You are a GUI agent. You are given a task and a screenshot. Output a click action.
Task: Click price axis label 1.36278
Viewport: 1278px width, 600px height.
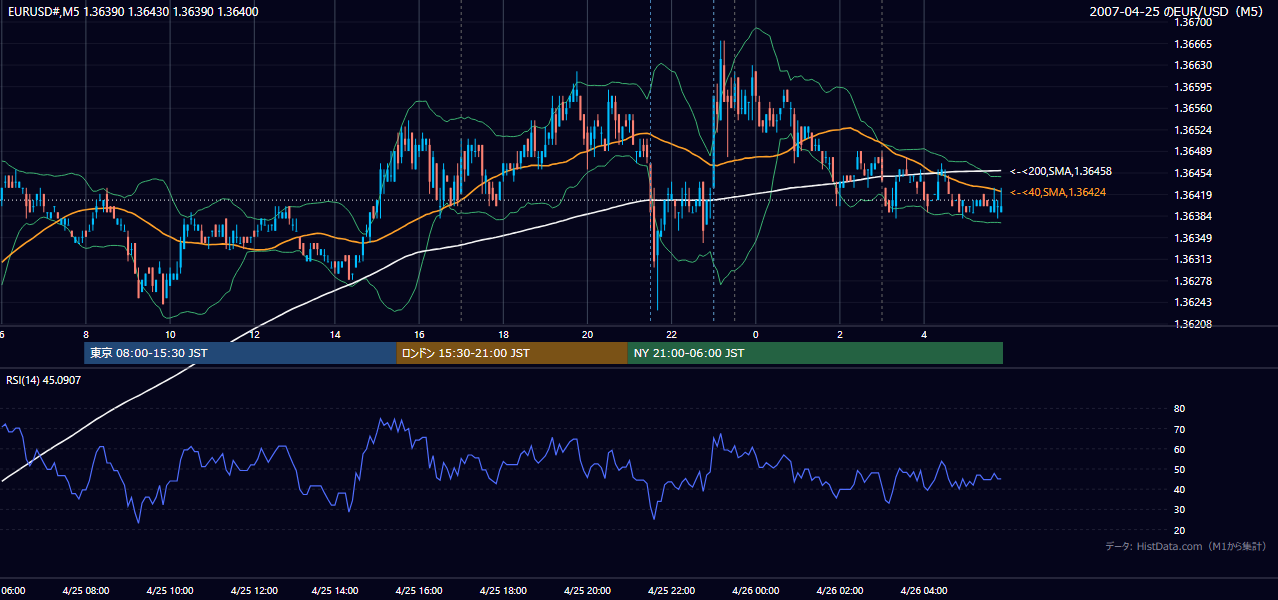click(1193, 281)
